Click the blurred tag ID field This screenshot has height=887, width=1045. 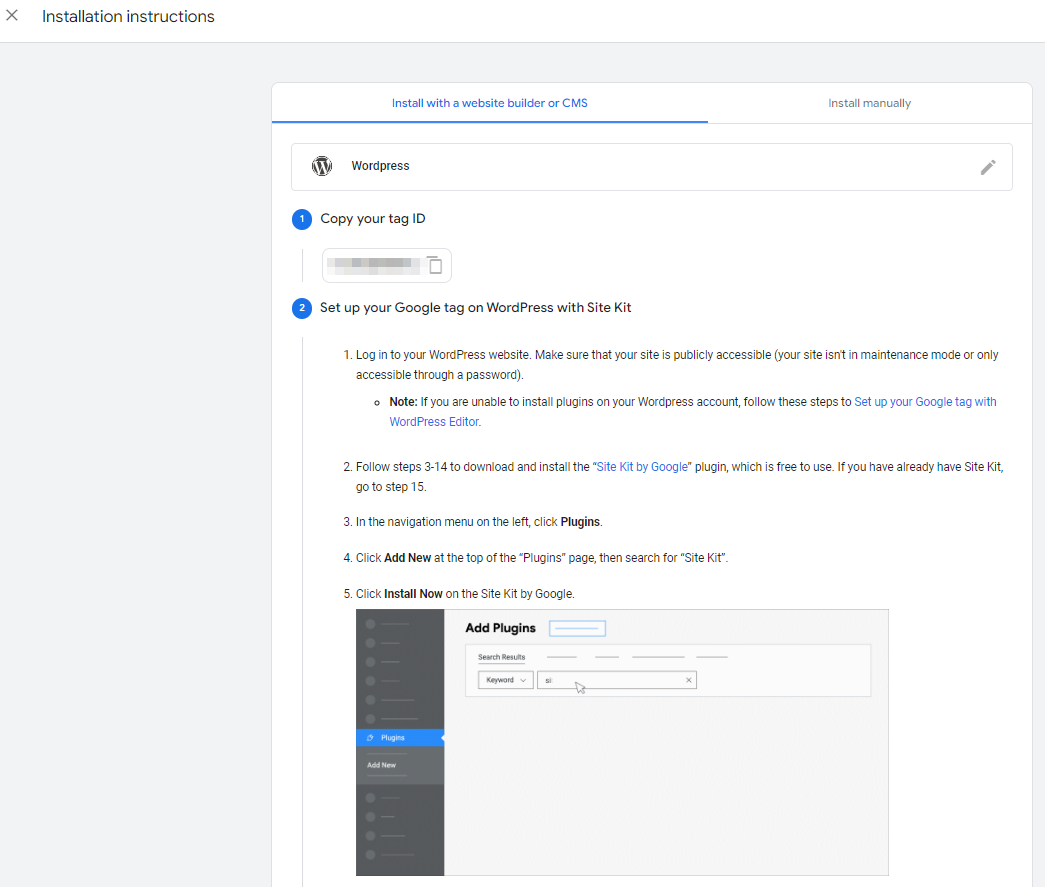[x=387, y=265]
